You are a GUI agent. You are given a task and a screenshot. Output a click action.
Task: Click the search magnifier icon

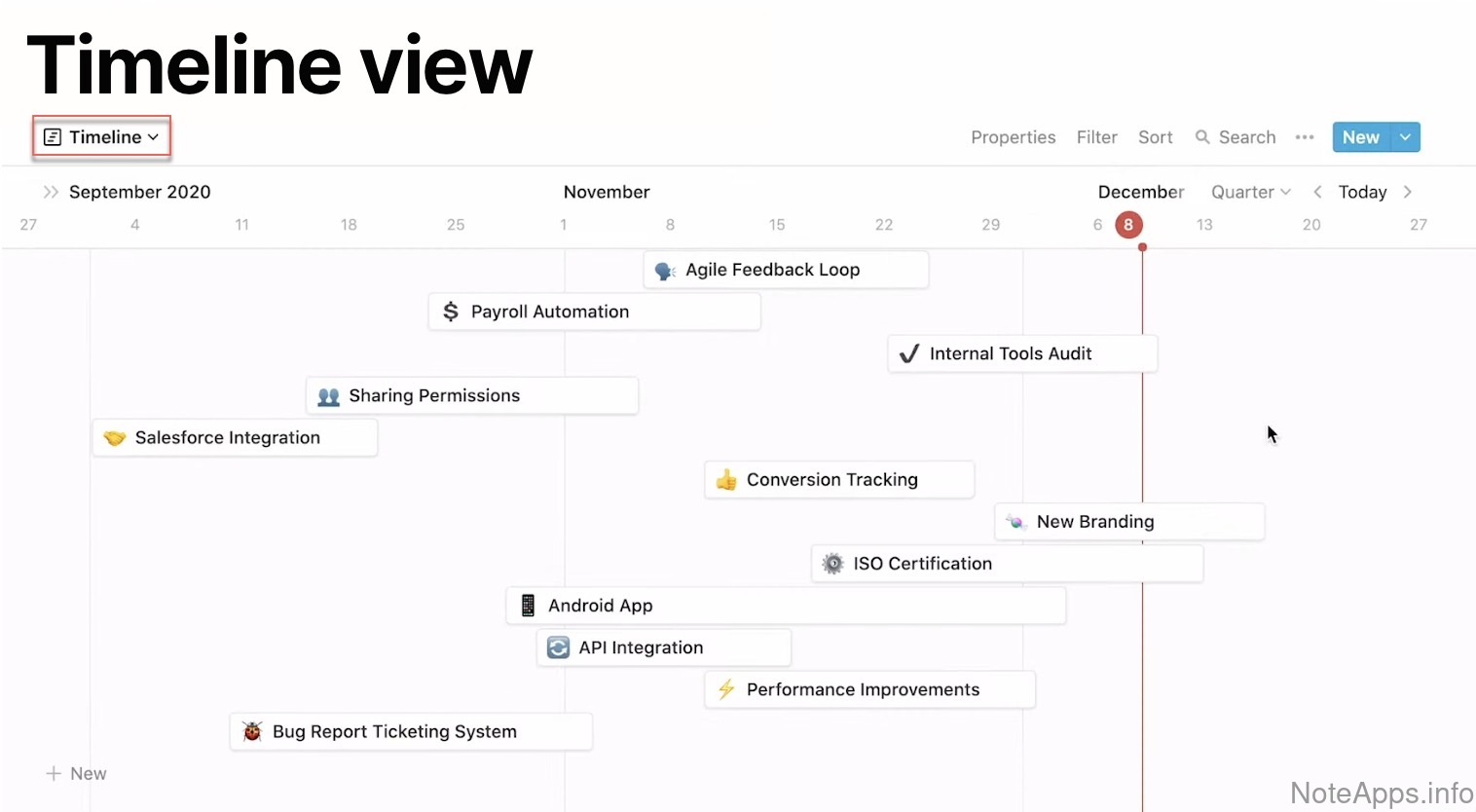pyautogui.click(x=1203, y=137)
